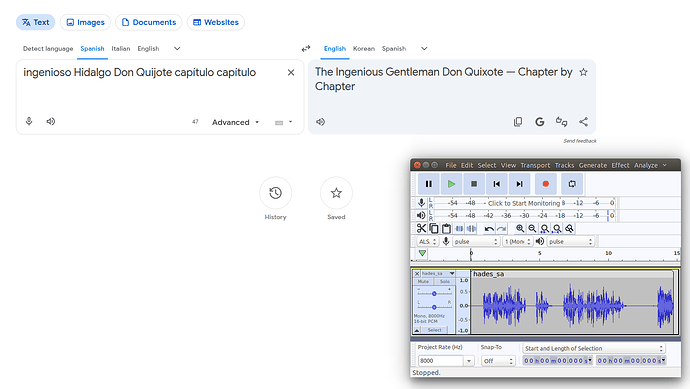Screen dimensions: 690x389
Task: Undo last edit in Audacity
Action: pos(489,228)
